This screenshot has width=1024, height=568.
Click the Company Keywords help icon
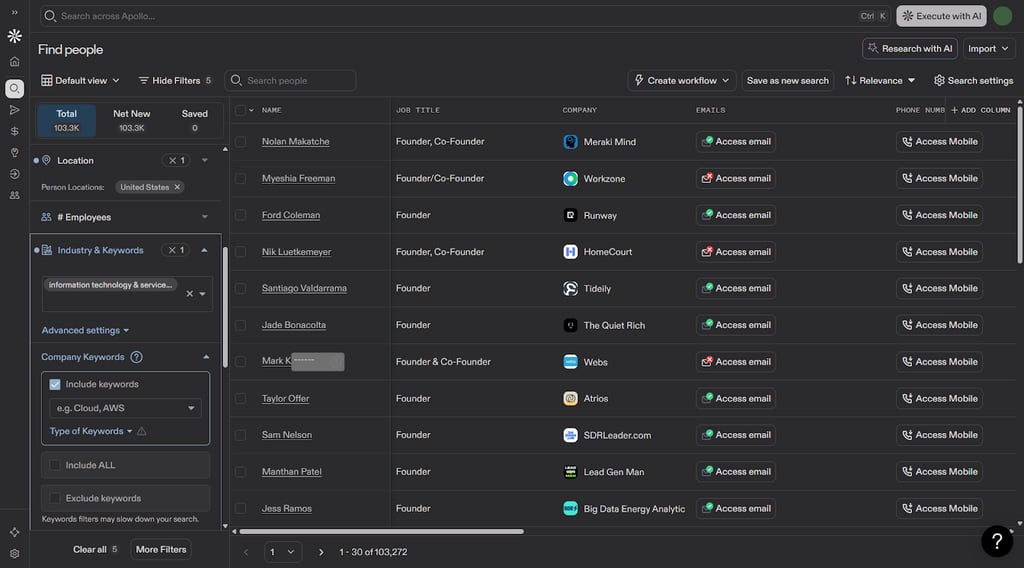click(x=136, y=357)
